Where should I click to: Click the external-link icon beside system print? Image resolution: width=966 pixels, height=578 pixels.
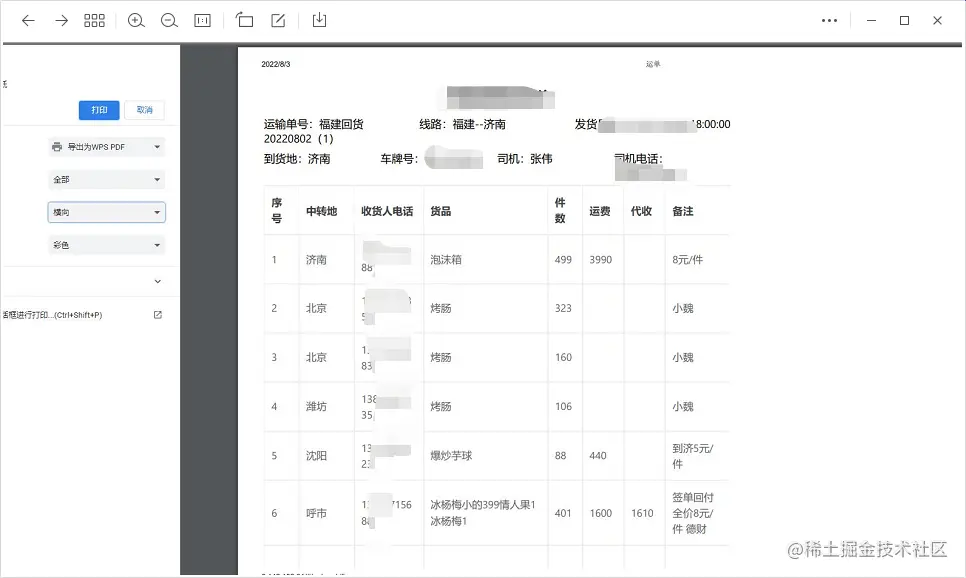[158, 315]
